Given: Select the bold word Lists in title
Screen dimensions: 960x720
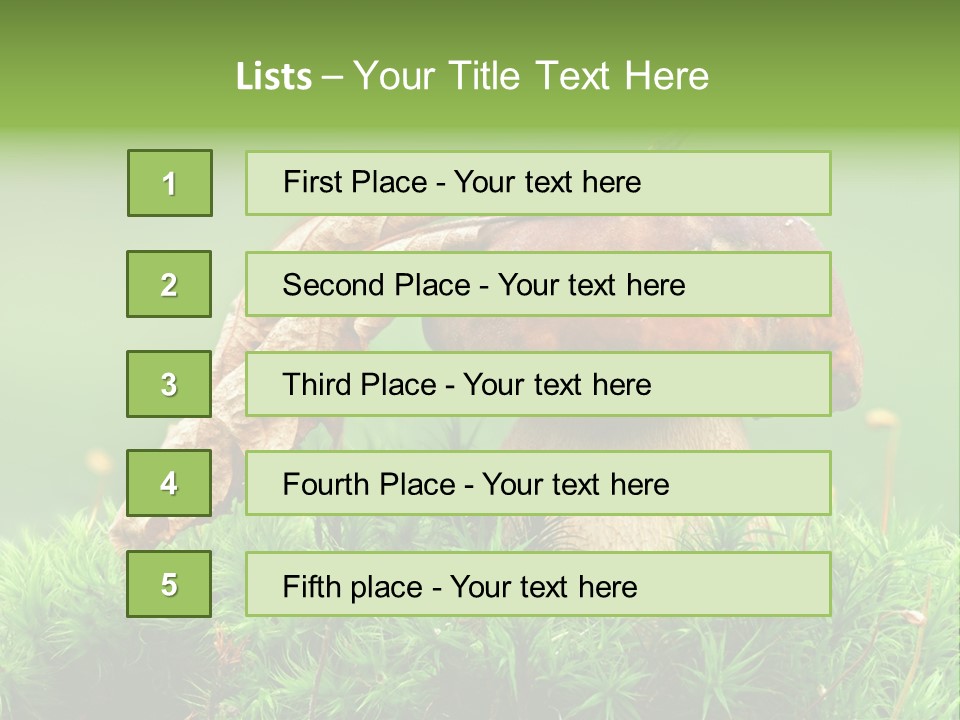Looking at the screenshot, I should pyautogui.click(x=274, y=76).
